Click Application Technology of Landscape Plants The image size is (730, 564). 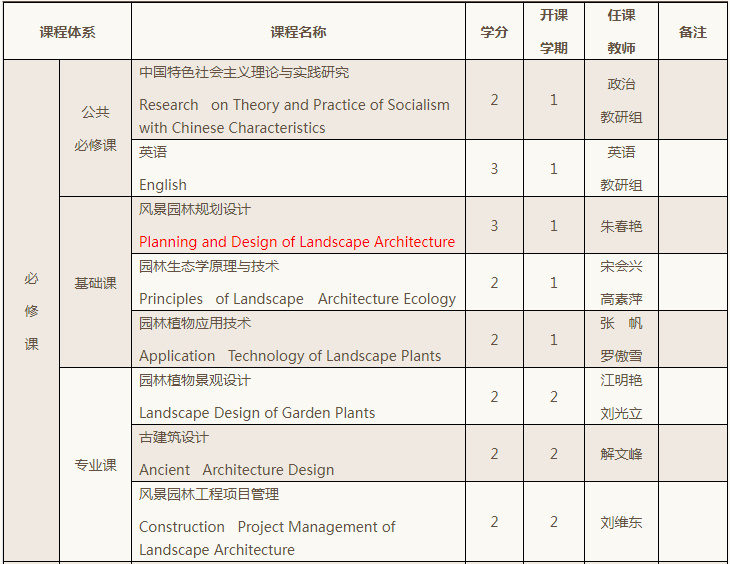pos(290,356)
